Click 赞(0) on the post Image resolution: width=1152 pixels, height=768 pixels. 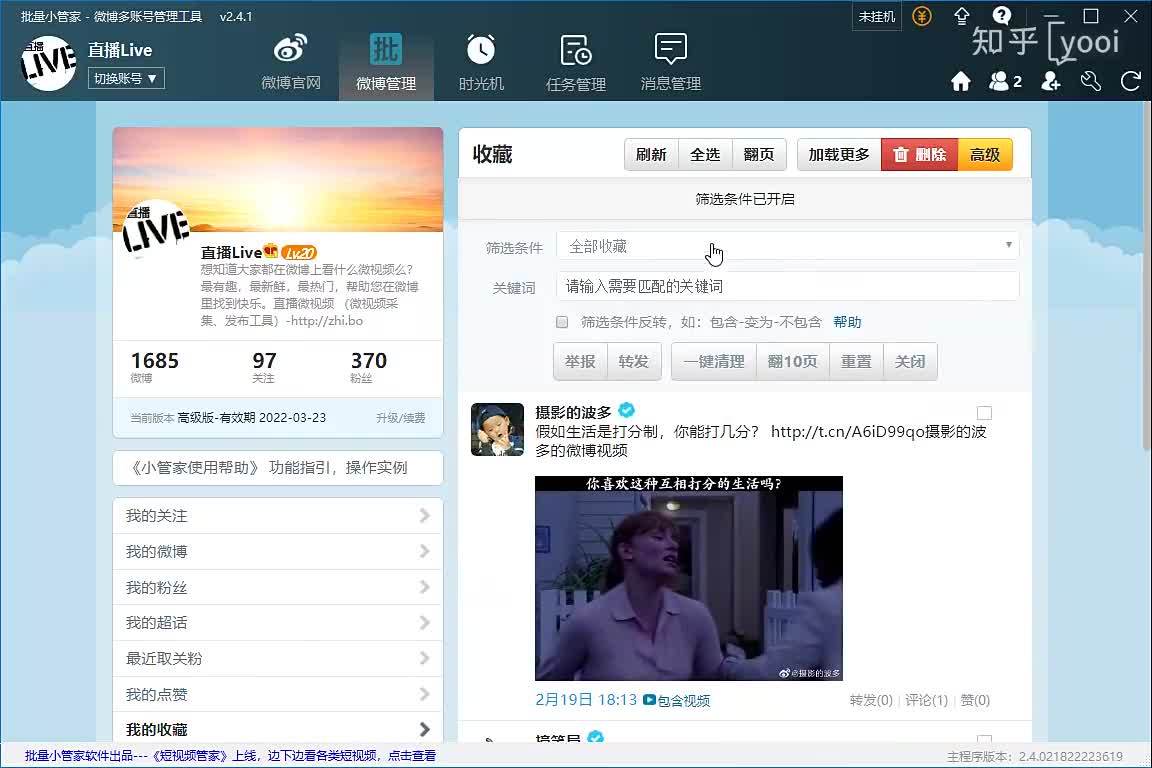click(975, 700)
